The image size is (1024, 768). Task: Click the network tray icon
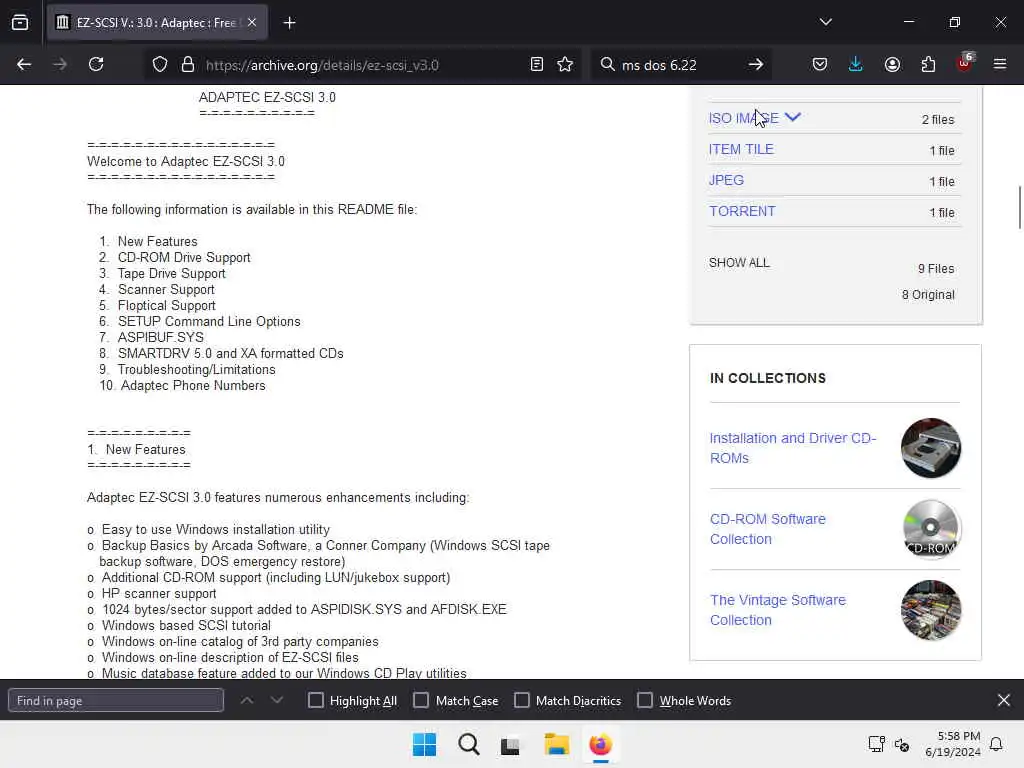coord(876,744)
